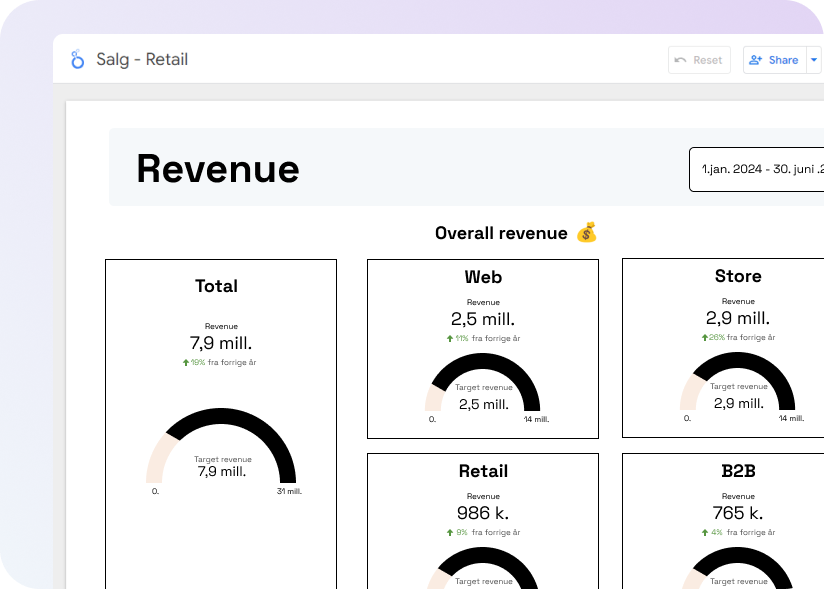Screen dimensions: 824x589
Task: Click the "14 mill." gauge maximum in Store card
Action: point(791,419)
